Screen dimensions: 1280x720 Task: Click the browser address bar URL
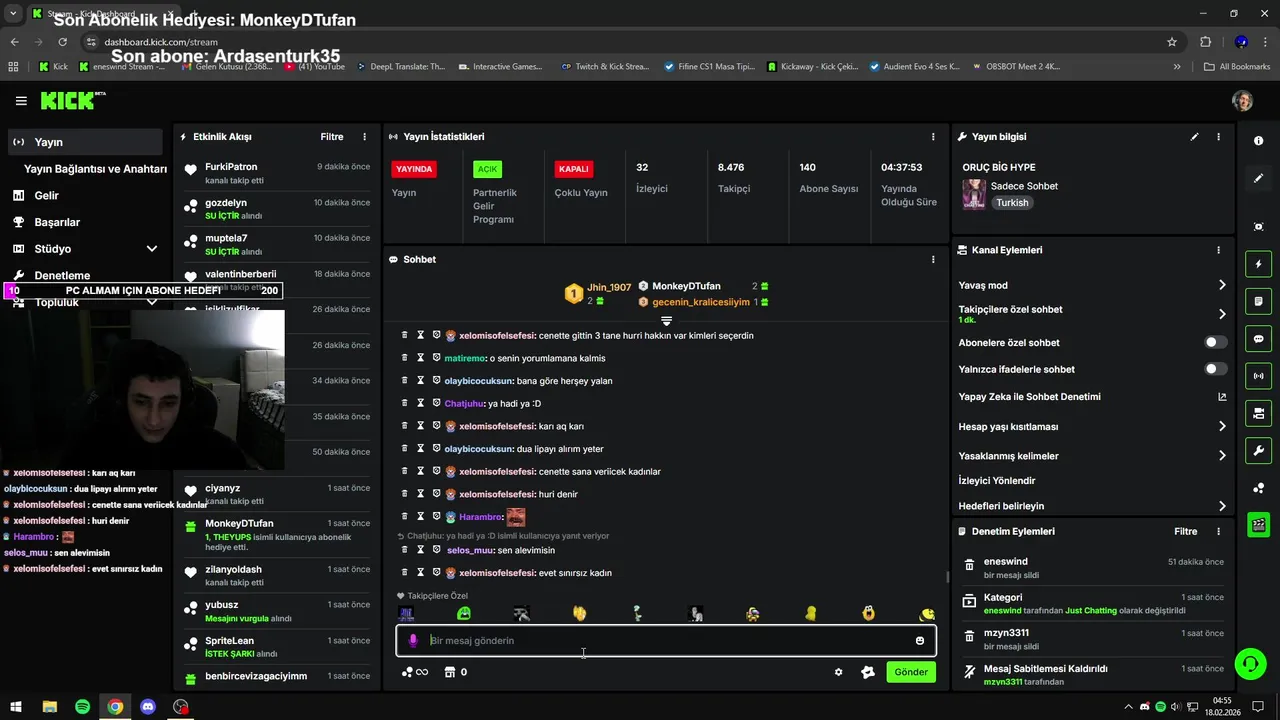pos(161,42)
